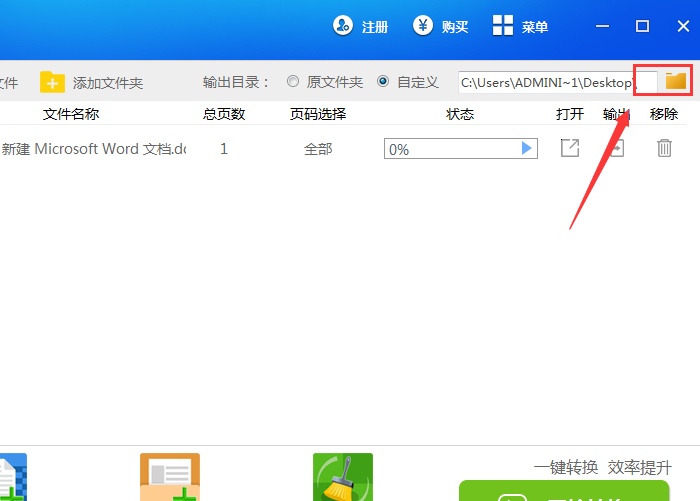Select the 新建 Microsoft Word 文档 file row
700x501 pixels.
[94, 149]
